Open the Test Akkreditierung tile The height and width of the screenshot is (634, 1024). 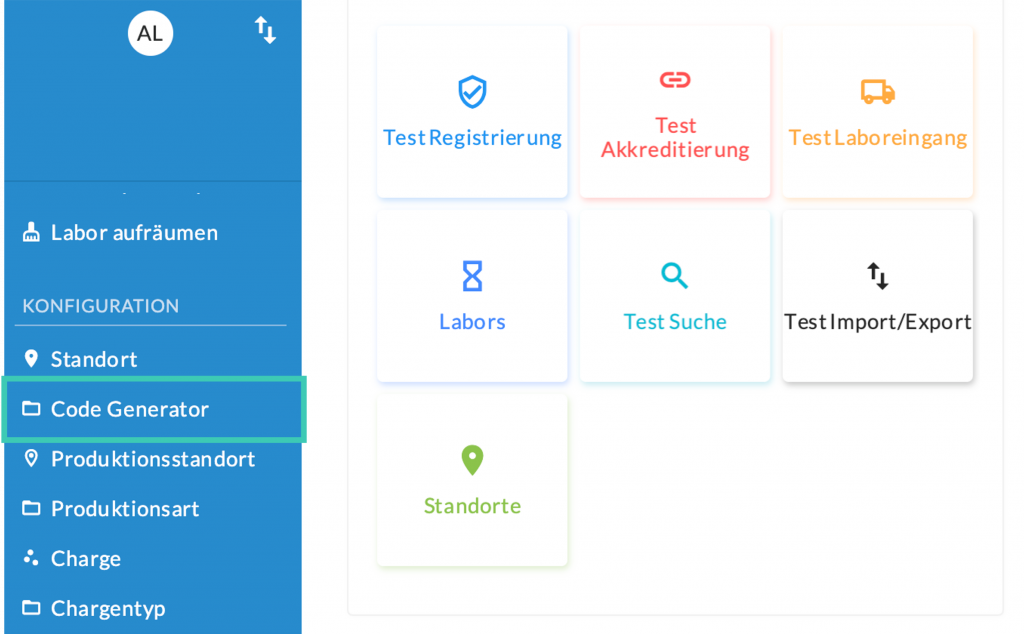(675, 137)
